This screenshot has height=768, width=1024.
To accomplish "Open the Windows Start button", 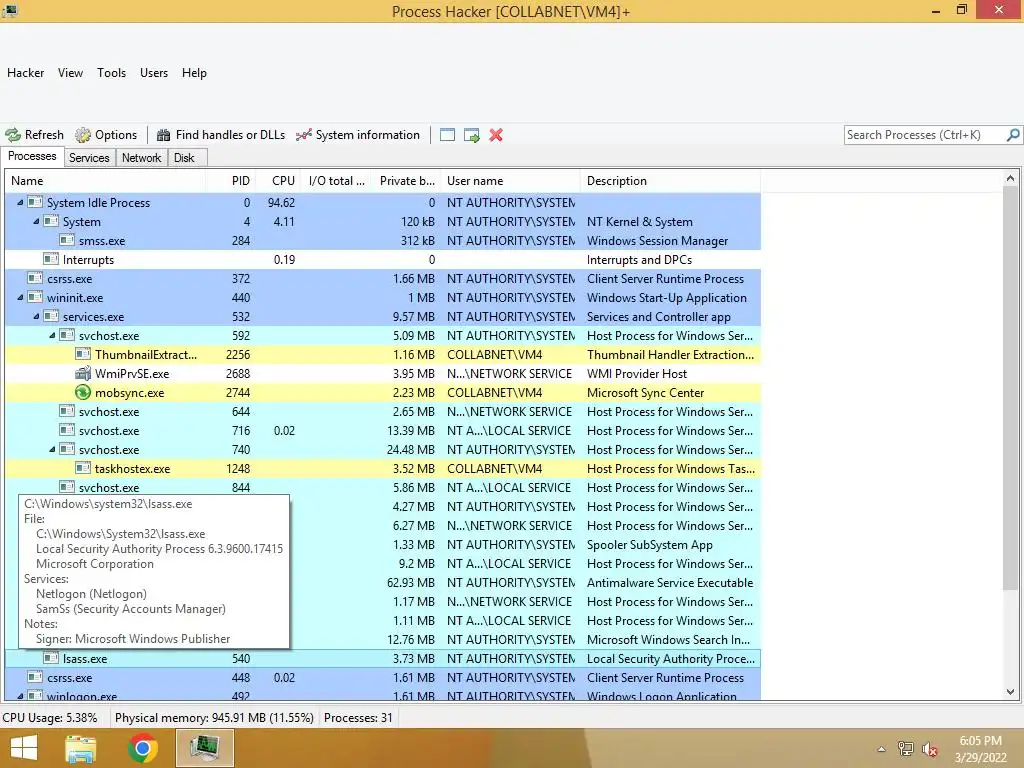I will click(x=24, y=748).
